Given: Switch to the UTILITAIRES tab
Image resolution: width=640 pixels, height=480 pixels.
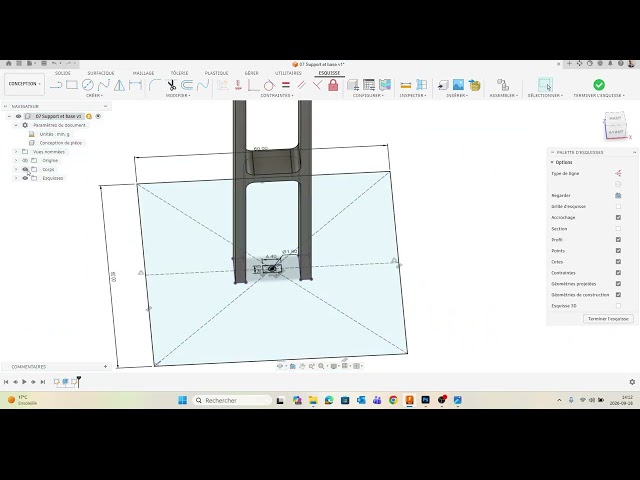Looking at the screenshot, I should pos(288,73).
